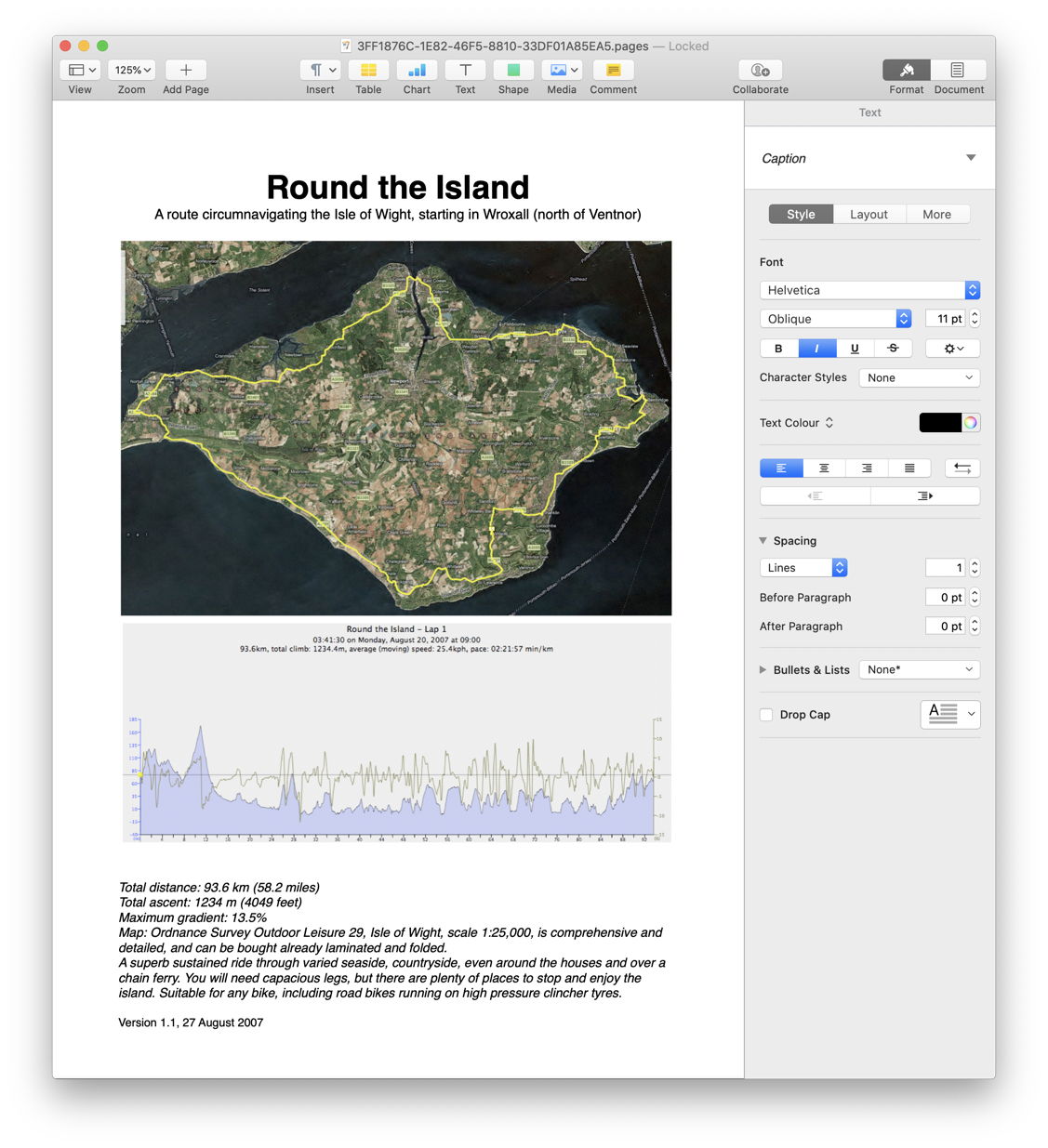Viewport: 1048px width, 1148px height.
Task: Click the Collaborate icon
Action: pyautogui.click(x=760, y=70)
